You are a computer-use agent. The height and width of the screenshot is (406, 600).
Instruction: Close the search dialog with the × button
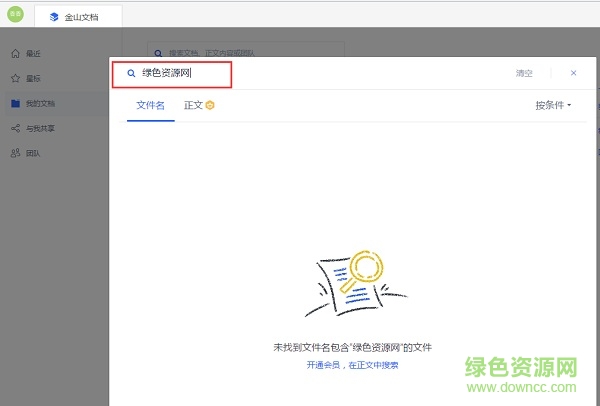(x=573, y=73)
